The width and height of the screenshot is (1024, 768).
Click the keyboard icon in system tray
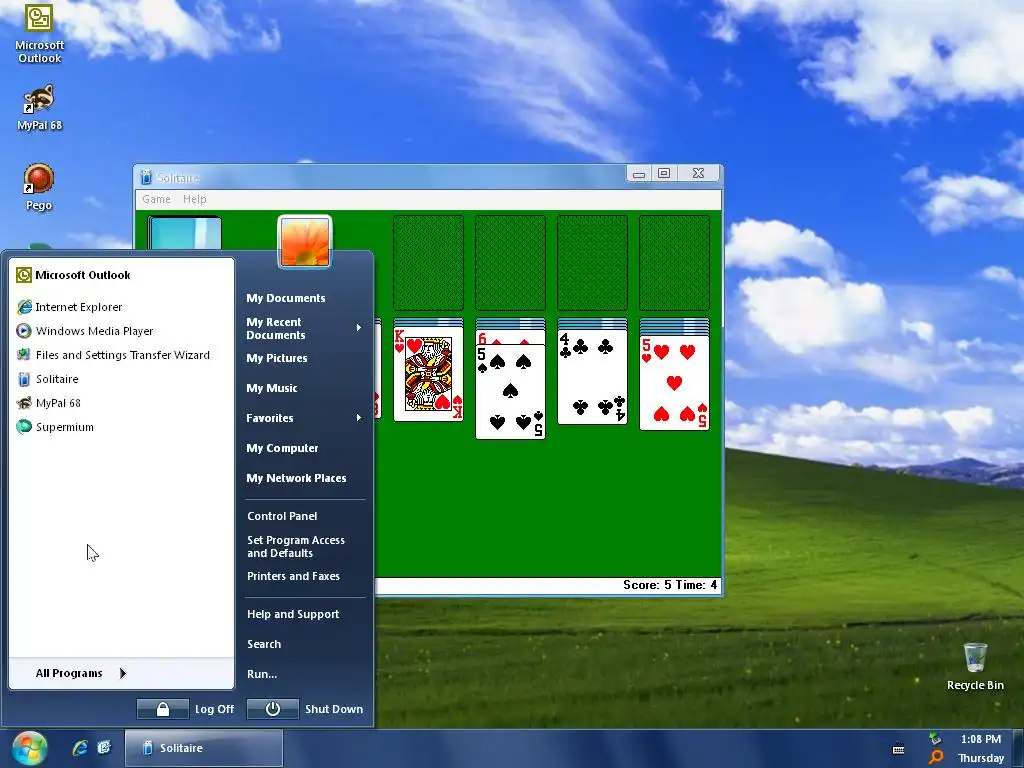tap(899, 749)
